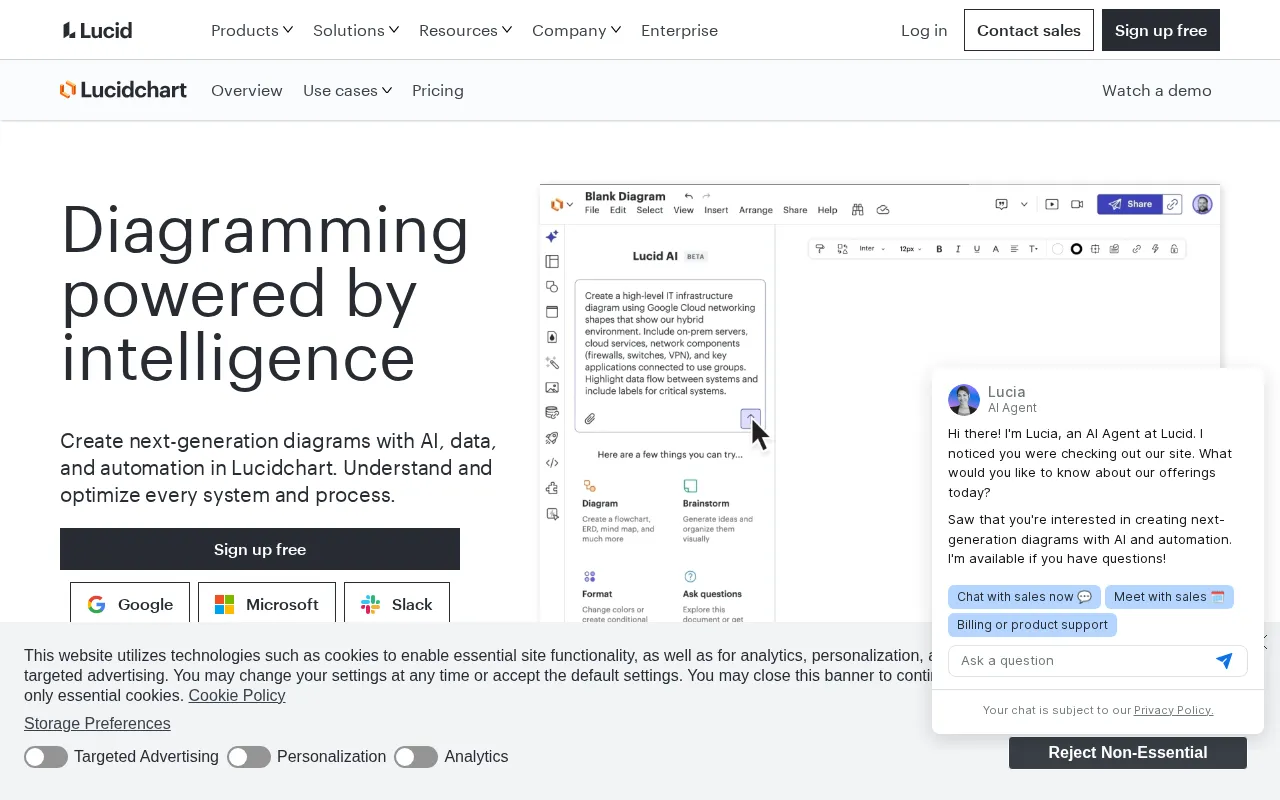The width and height of the screenshot is (1280, 800).
Task: Open the Storage Preferences link
Action: pos(97,724)
